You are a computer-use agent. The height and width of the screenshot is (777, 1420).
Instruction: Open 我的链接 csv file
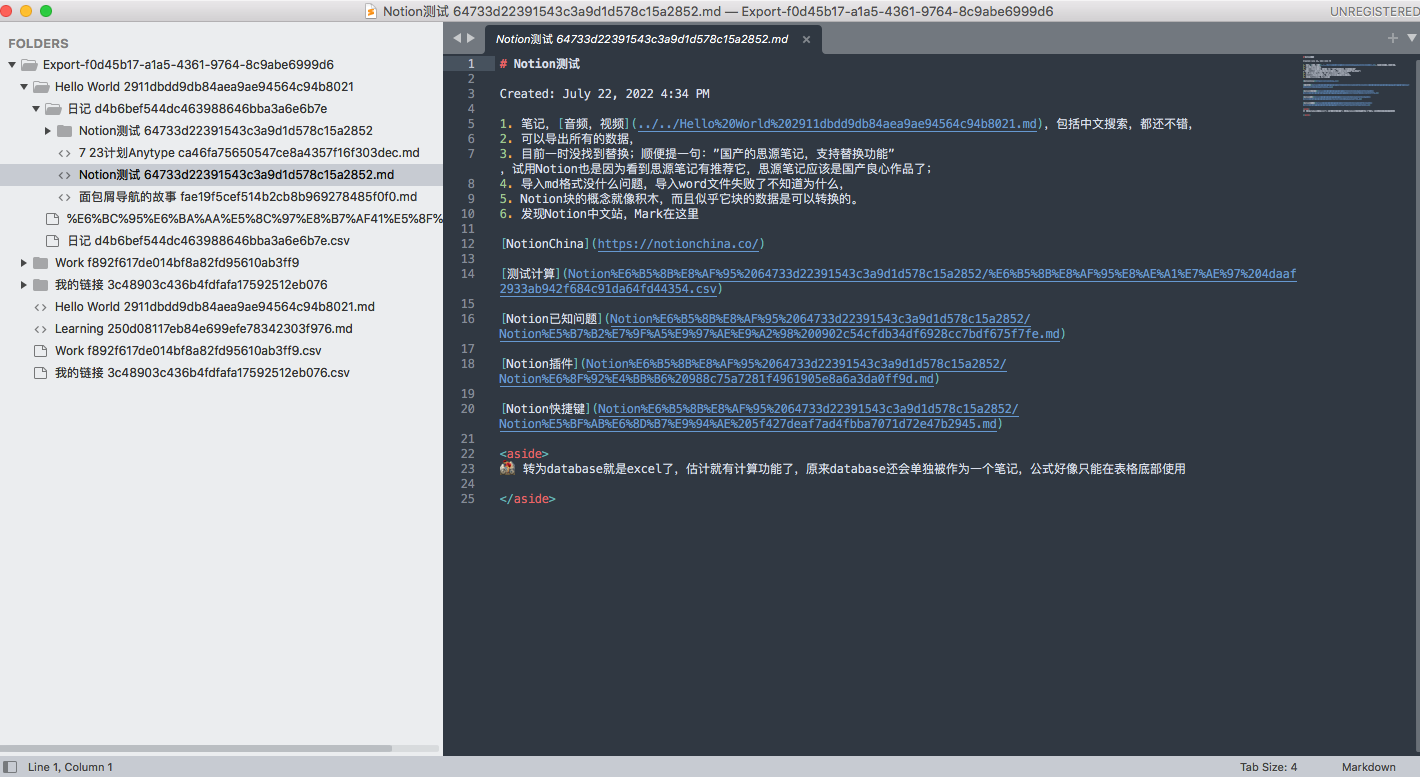point(202,373)
